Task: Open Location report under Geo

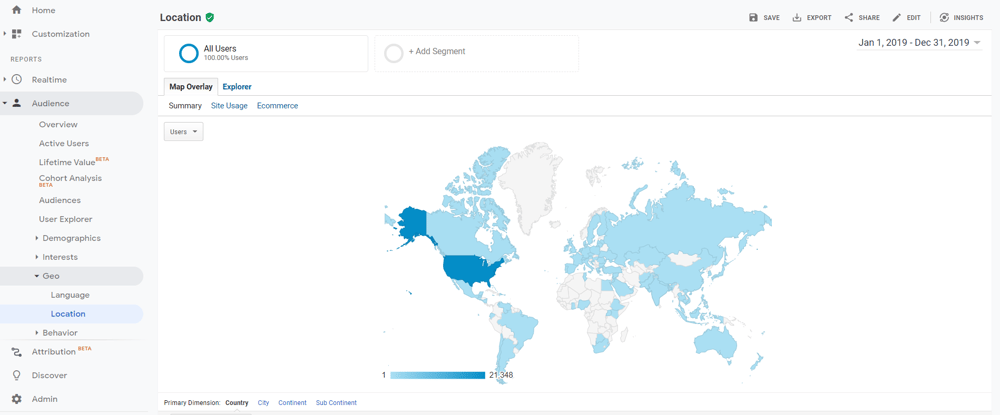Action: (x=68, y=314)
